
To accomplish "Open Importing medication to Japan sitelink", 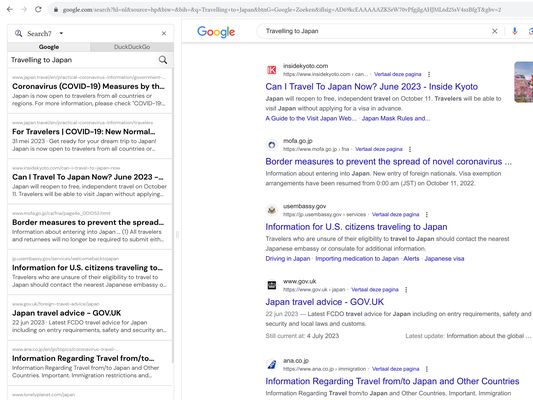I will [x=357, y=259].
